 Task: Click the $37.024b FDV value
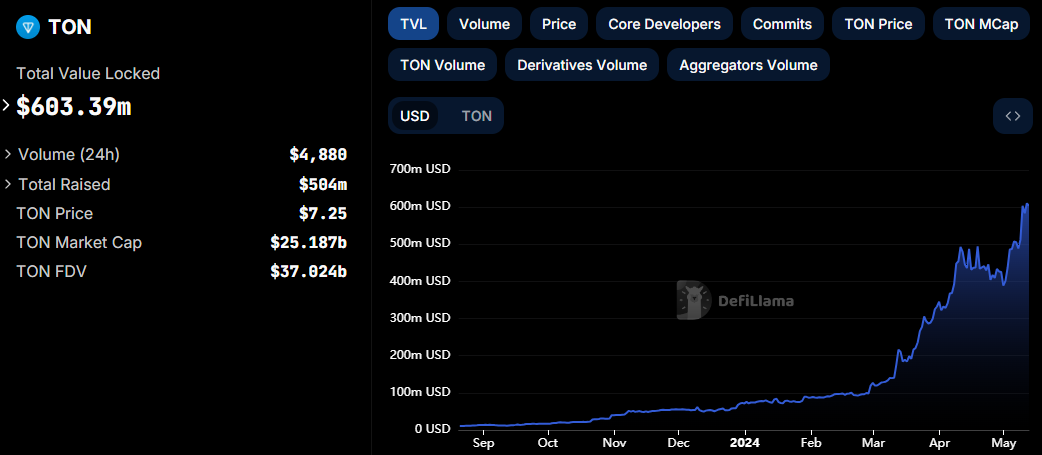pos(308,272)
